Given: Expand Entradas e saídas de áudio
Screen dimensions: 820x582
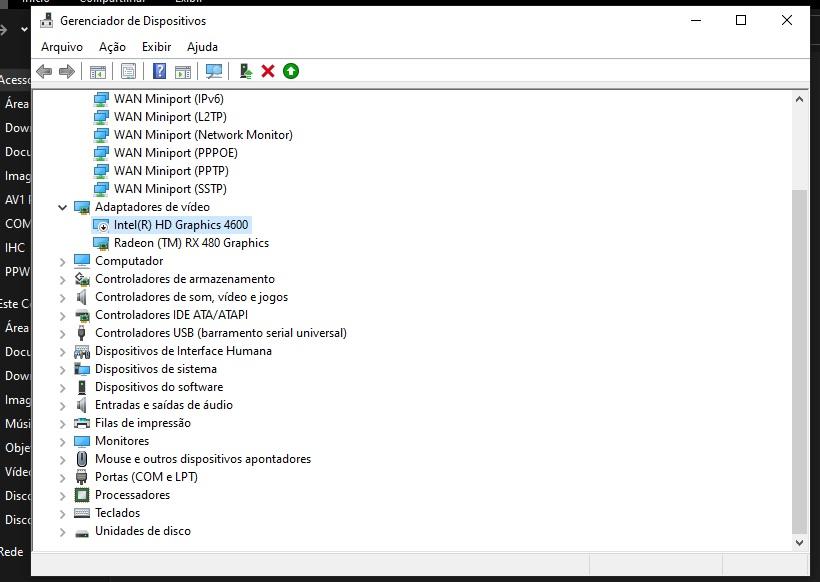Looking at the screenshot, I should click(x=62, y=405).
